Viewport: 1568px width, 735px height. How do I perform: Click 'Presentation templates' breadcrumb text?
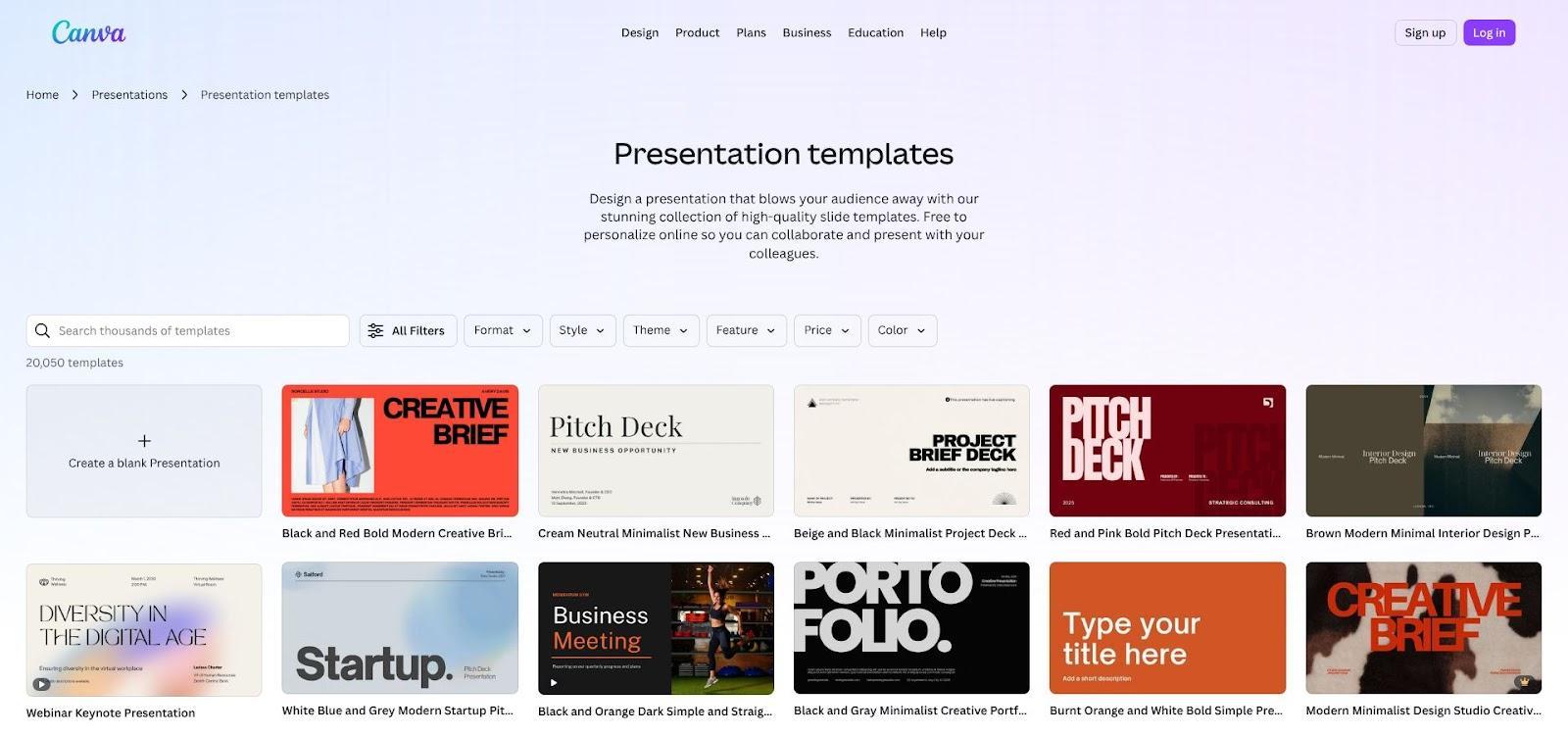click(265, 95)
